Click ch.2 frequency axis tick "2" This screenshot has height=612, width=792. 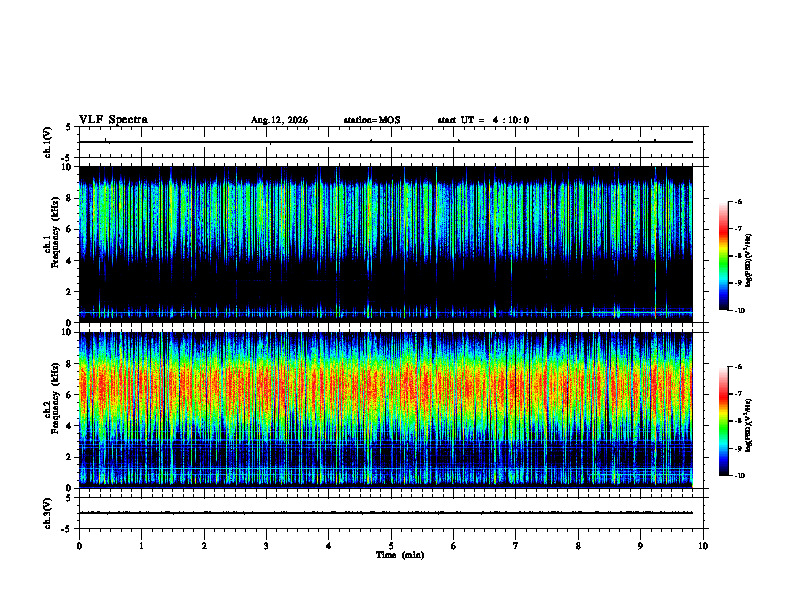tap(70, 457)
